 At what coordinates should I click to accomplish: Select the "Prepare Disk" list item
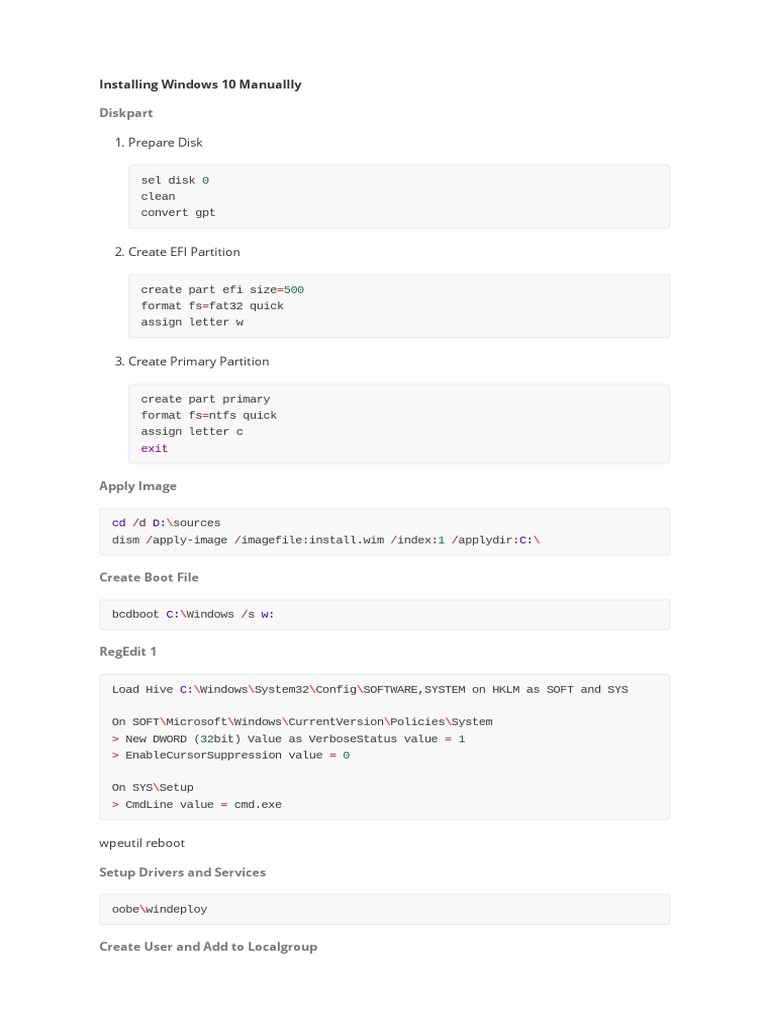tap(165, 142)
